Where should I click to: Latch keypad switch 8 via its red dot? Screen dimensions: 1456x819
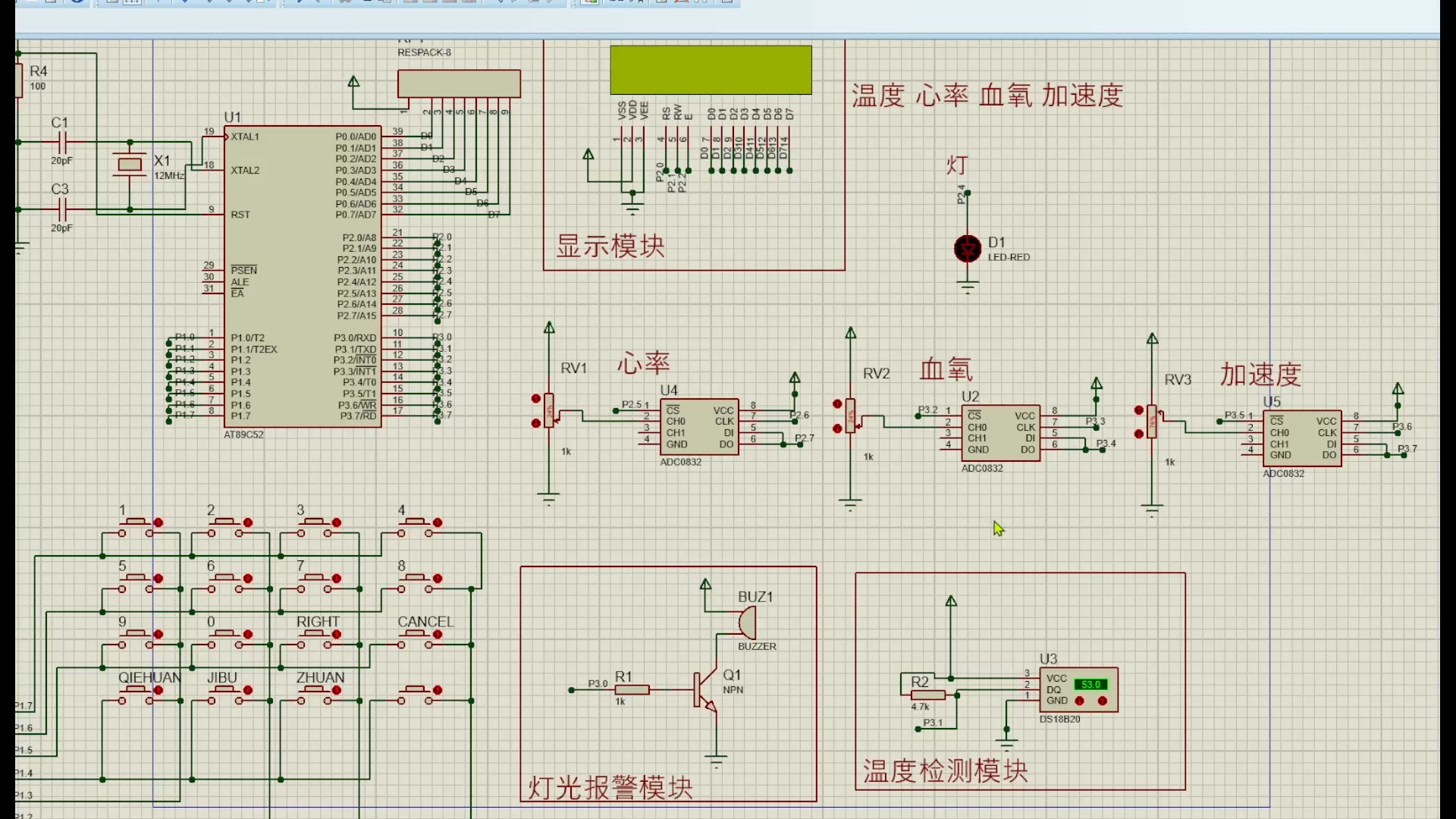(x=438, y=579)
